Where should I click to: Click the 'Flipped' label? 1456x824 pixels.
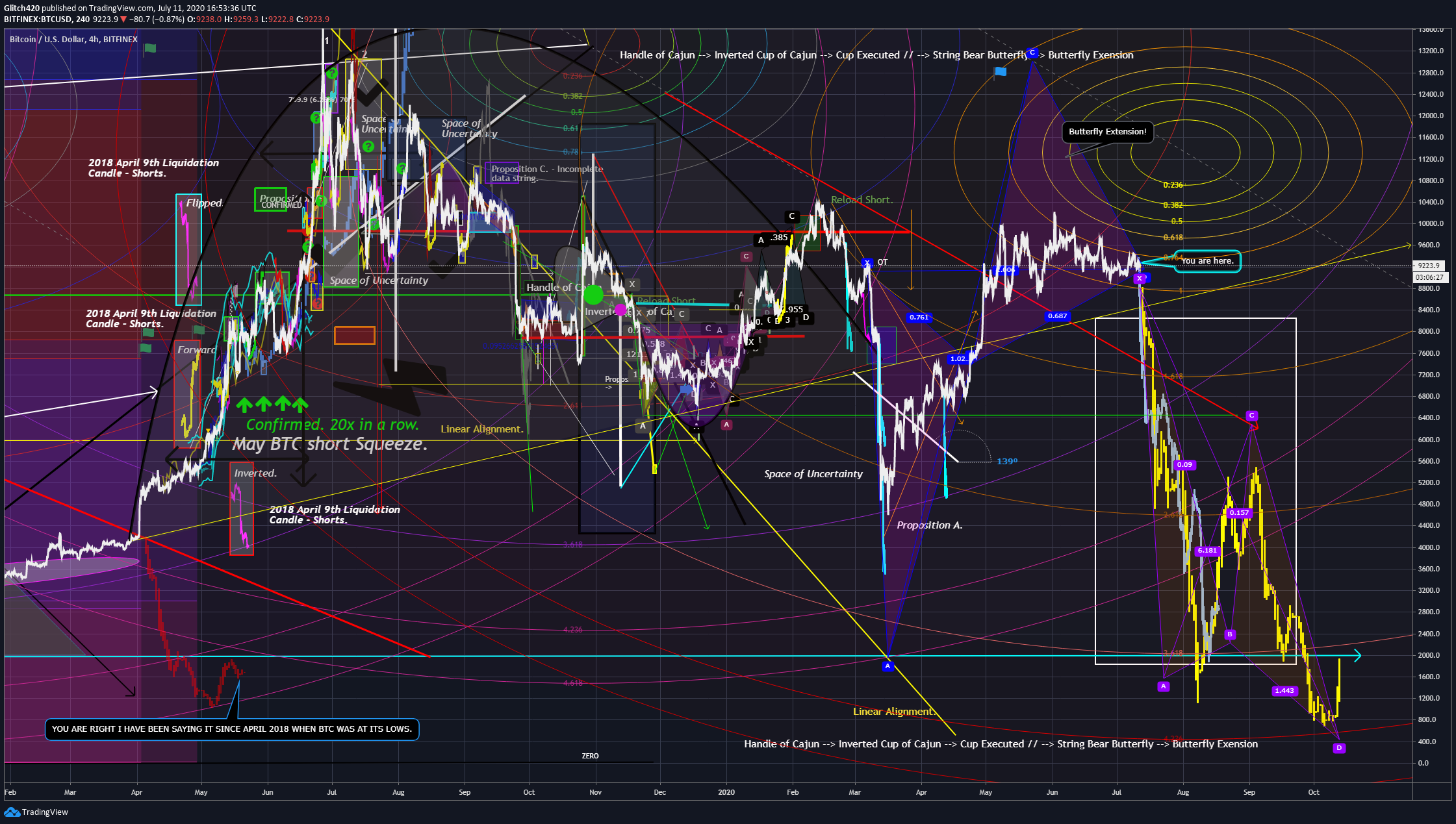click(x=204, y=203)
